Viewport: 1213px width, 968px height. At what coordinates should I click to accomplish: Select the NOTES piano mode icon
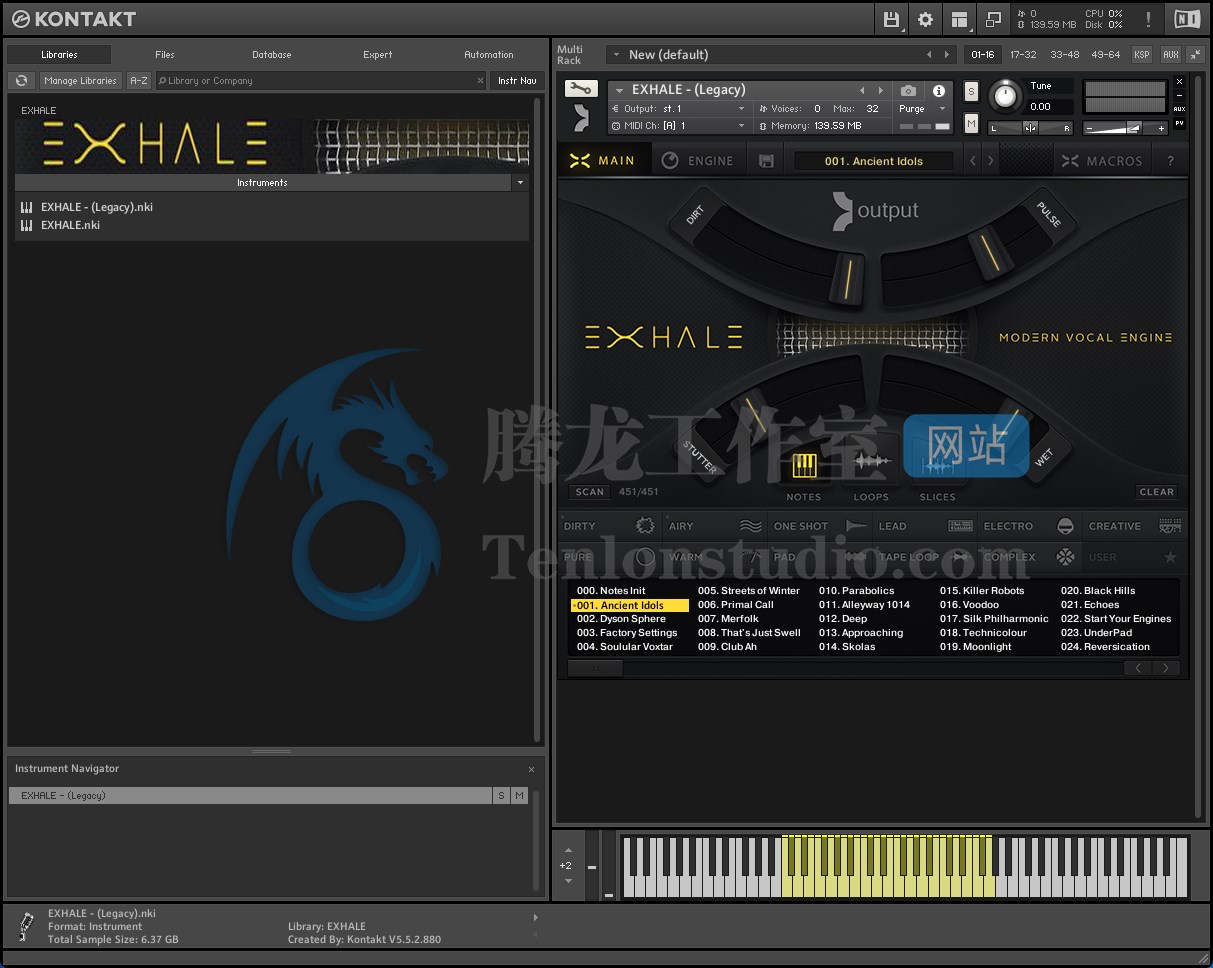(x=804, y=465)
